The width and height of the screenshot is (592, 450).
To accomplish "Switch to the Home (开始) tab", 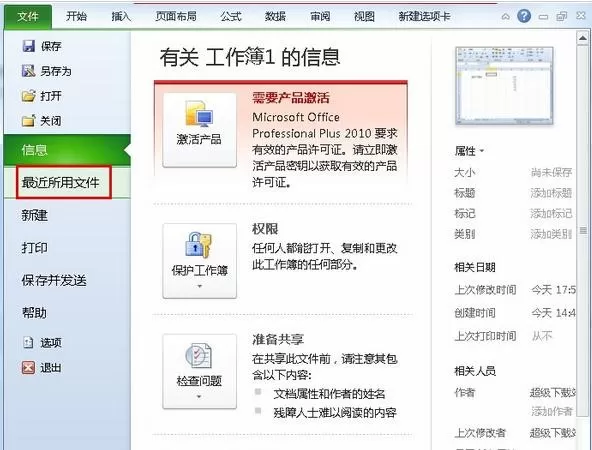I will (76, 16).
